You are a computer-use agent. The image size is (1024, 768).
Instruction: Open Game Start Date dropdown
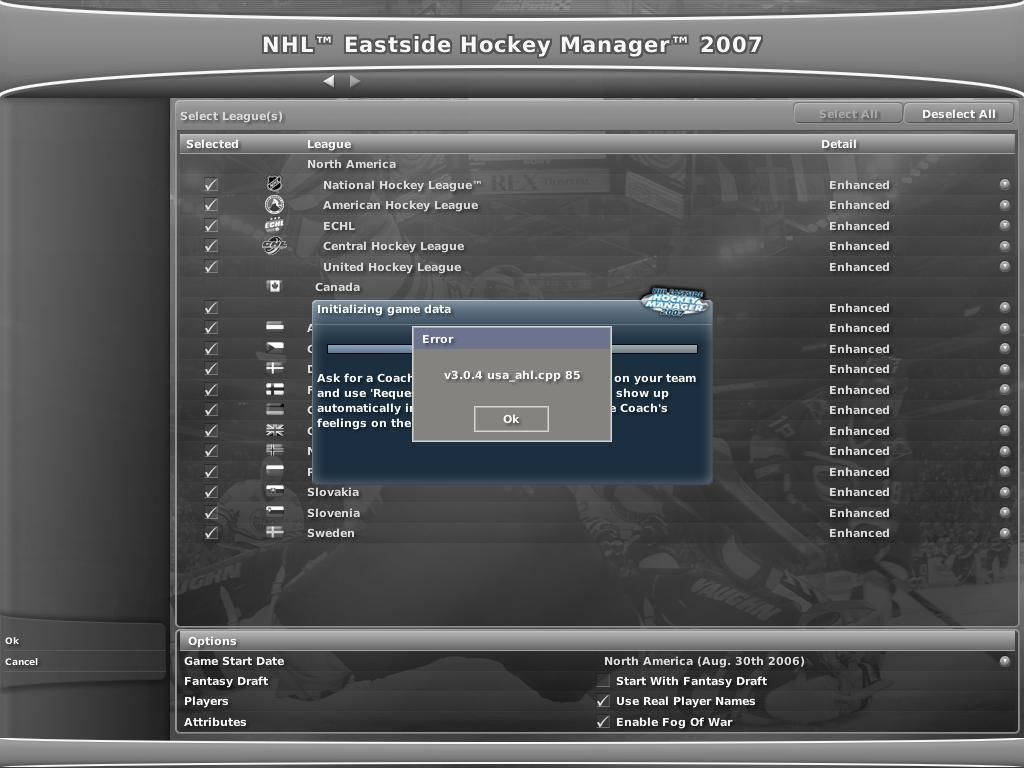[1004, 660]
